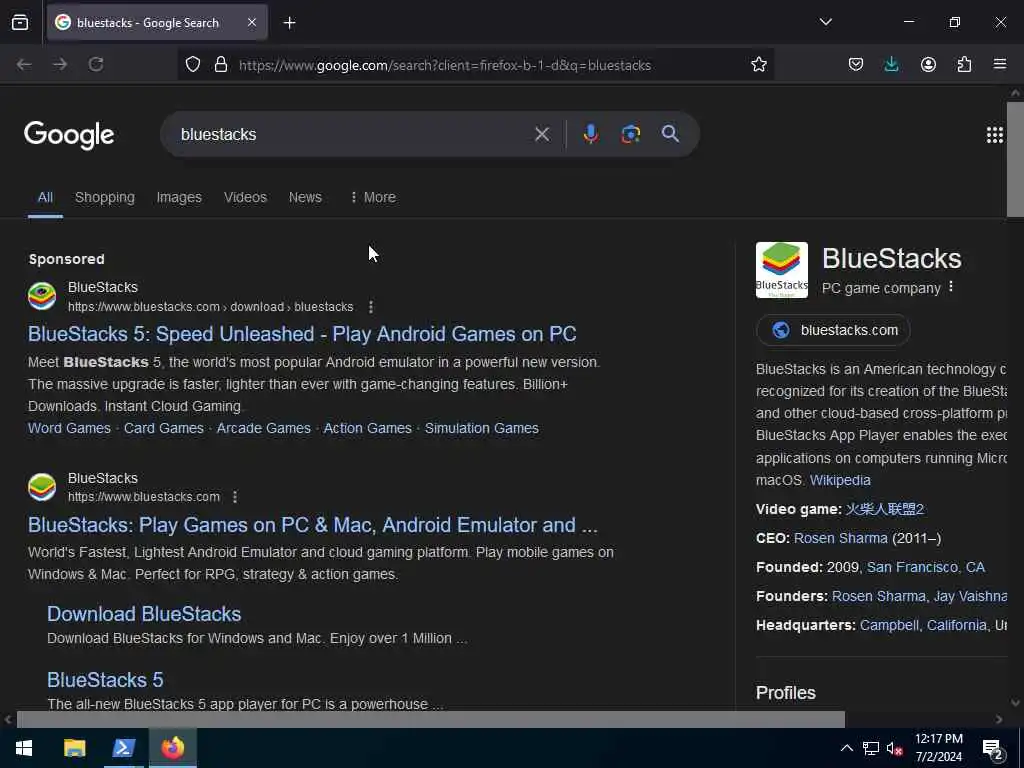This screenshot has width=1024, height=768.
Task: Open Word Games sitelink
Action: 69,428
